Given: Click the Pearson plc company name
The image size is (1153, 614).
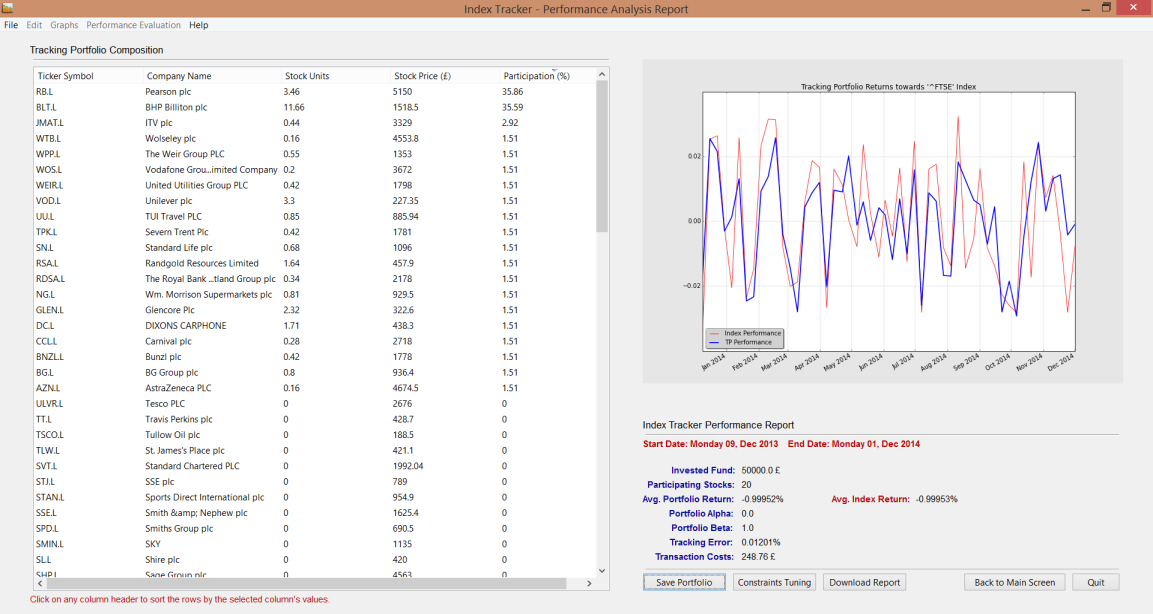Looking at the screenshot, I should (168, 92).
